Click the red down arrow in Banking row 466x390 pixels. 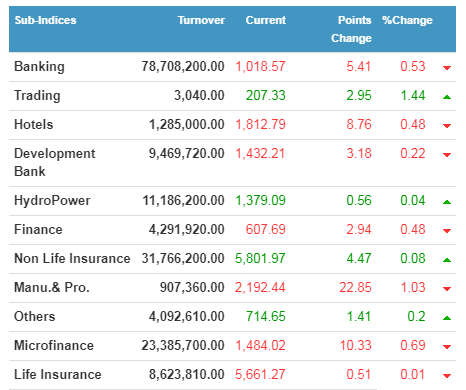(x=447, y=68)
